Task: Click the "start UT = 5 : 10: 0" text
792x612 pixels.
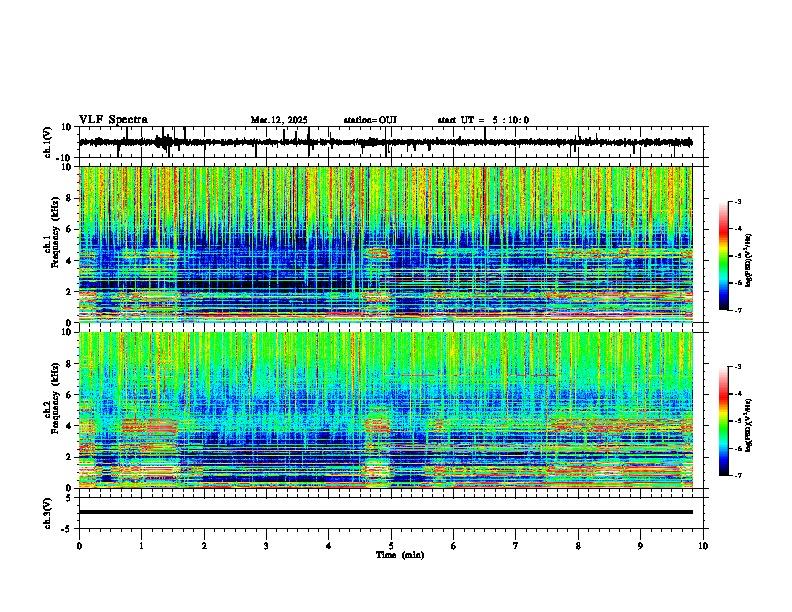Action: pyautogui.click(x=483, y=120)
